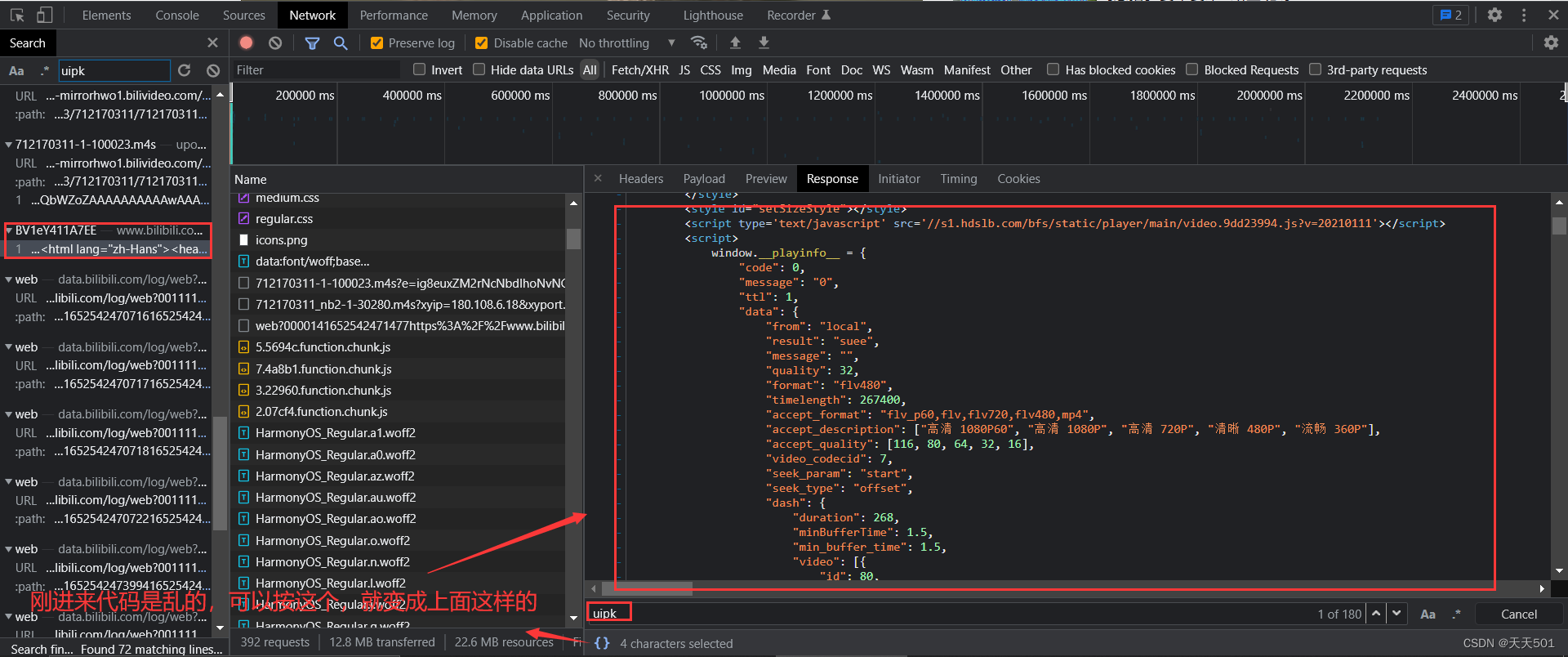1568x657 pixels.
Task: Toggle the device toolbar icon
Action: [x=44, y=15]
